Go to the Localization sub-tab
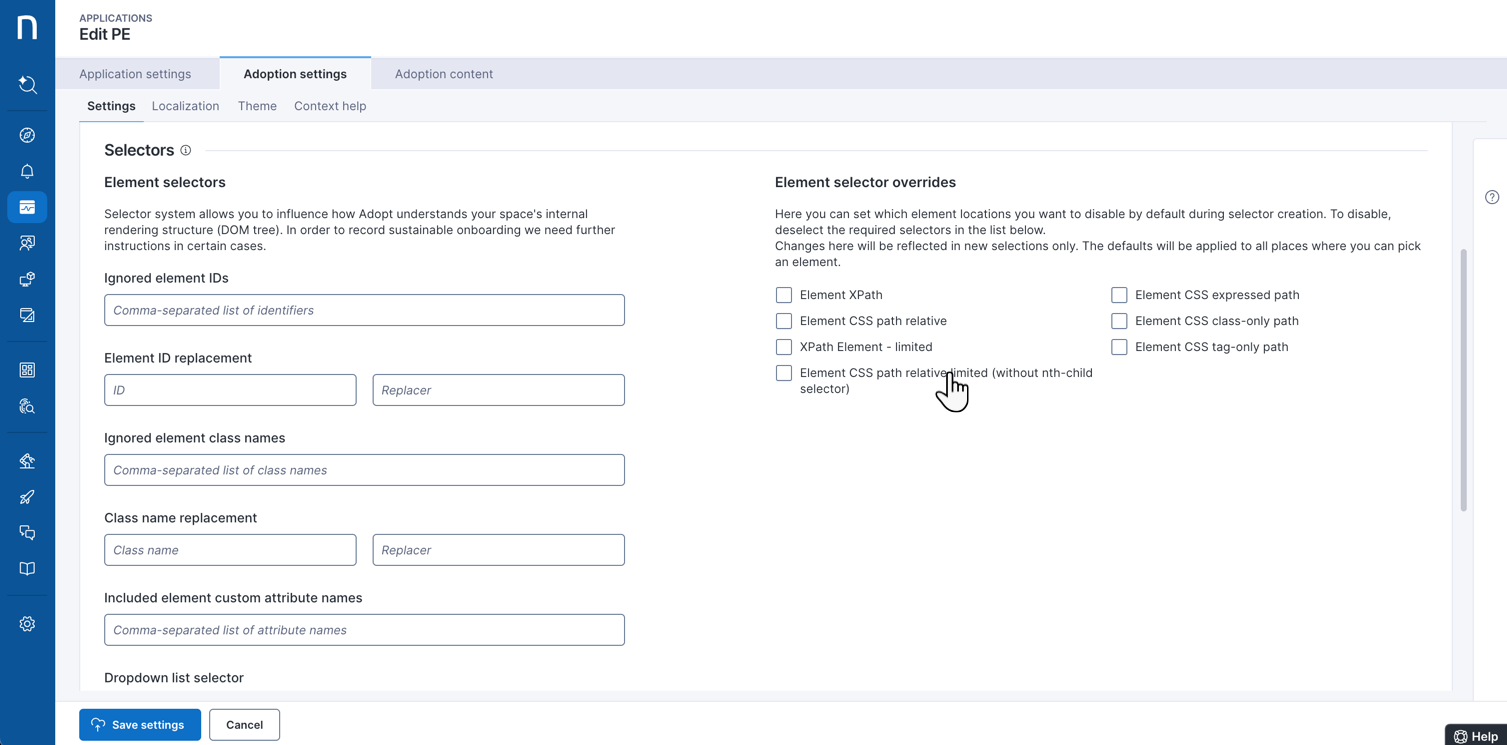Image resolution: width=1507 pixels, height=745 pixels. point(185,106)
